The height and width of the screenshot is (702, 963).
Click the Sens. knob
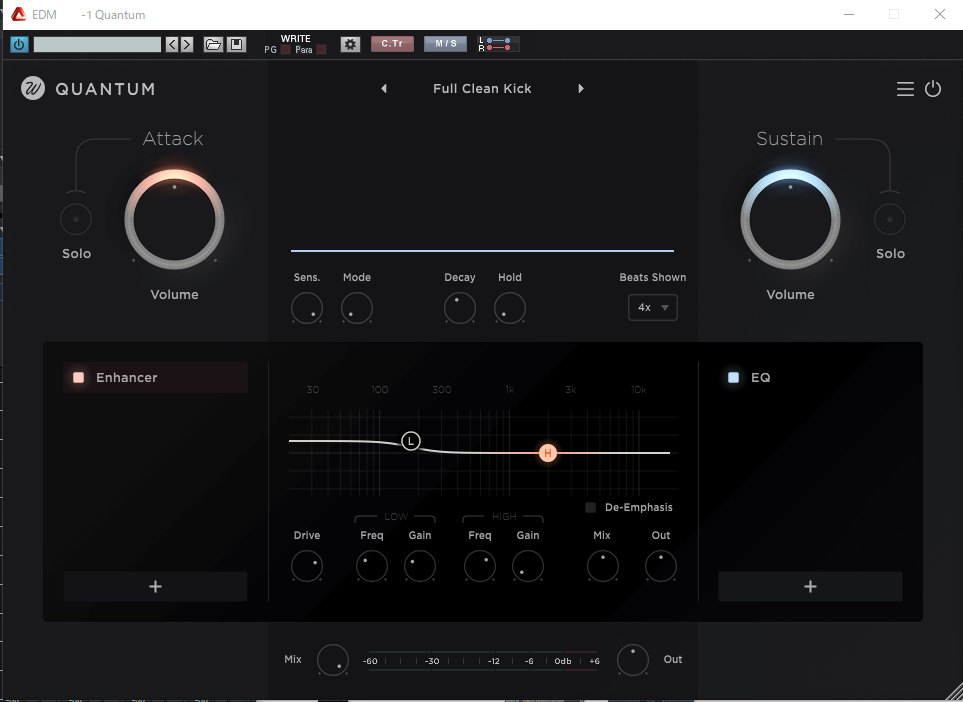tap(307, 308)
